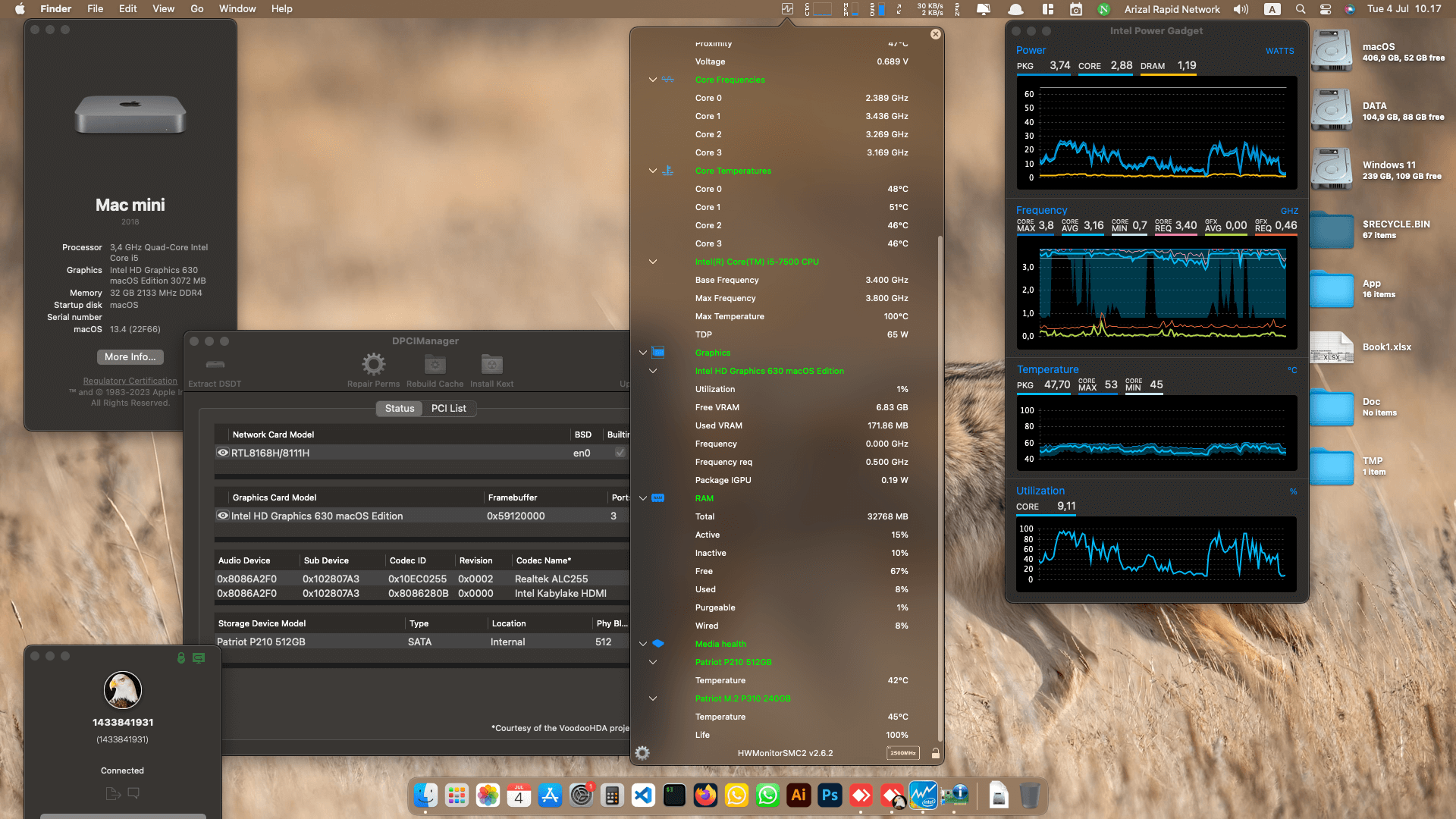Click DPCIManager icon in the Dock
Image resolution: width=1456 pixels, height=819 pixels.
coord(954,795)
